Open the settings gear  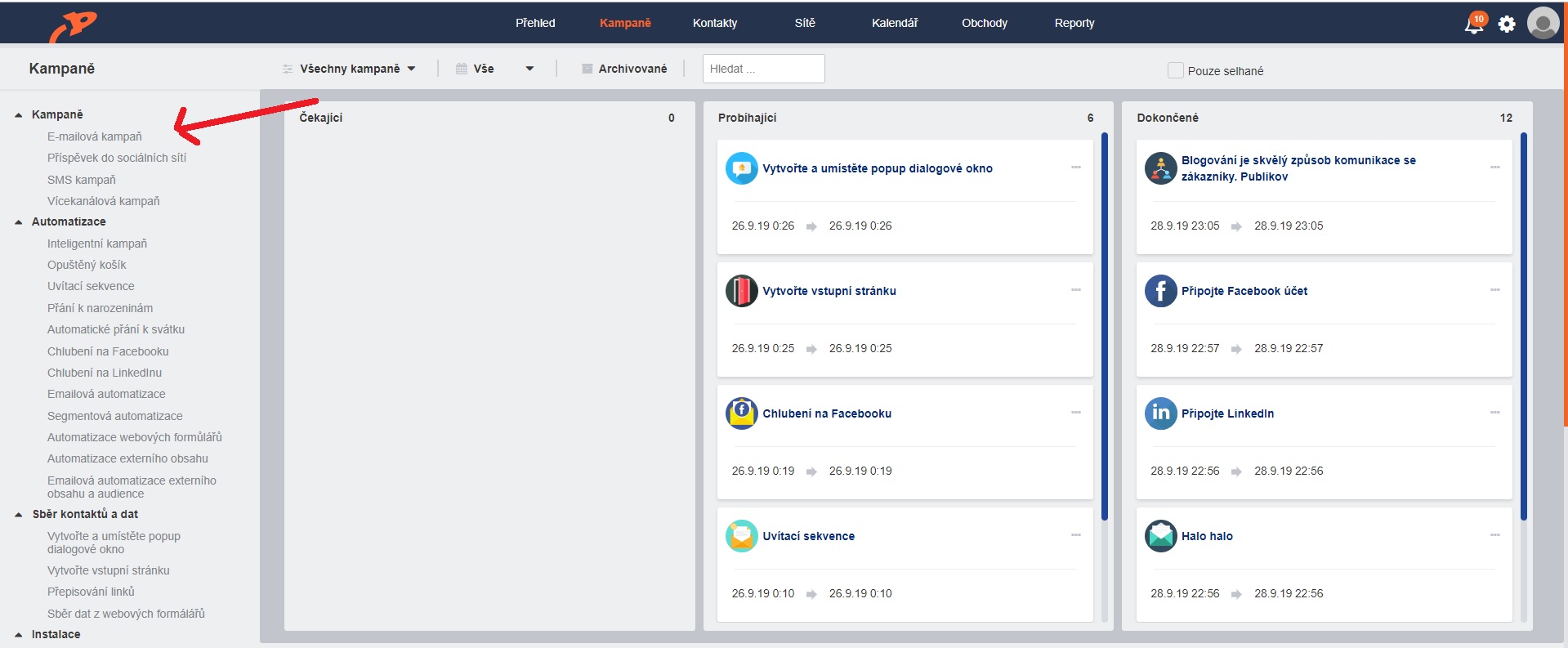click(x=1507, y=25)
